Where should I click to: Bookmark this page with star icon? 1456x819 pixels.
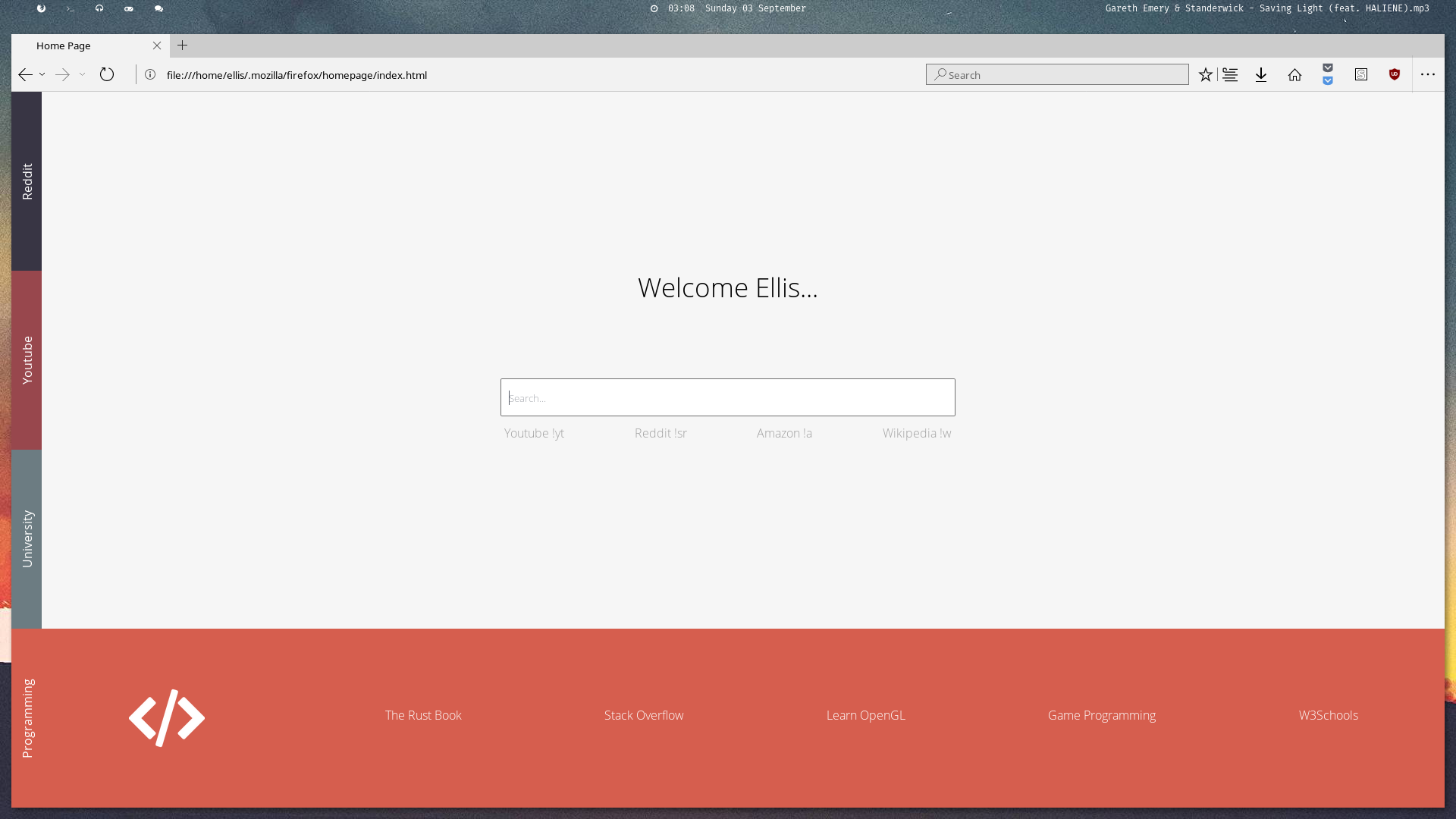(1205, 74)
